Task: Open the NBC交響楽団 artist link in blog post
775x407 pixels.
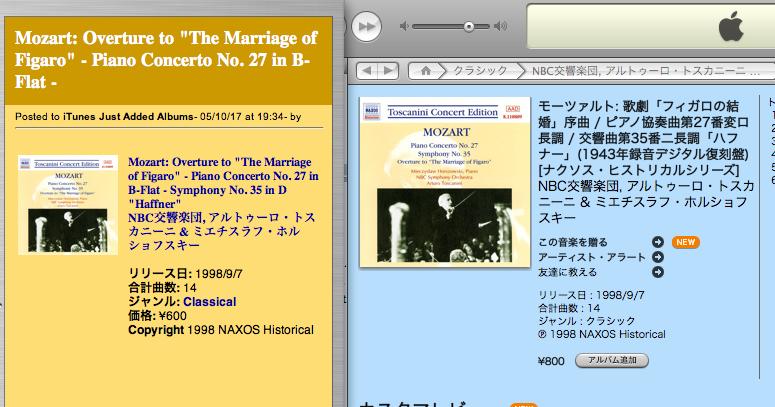Action: pos(221,231)
